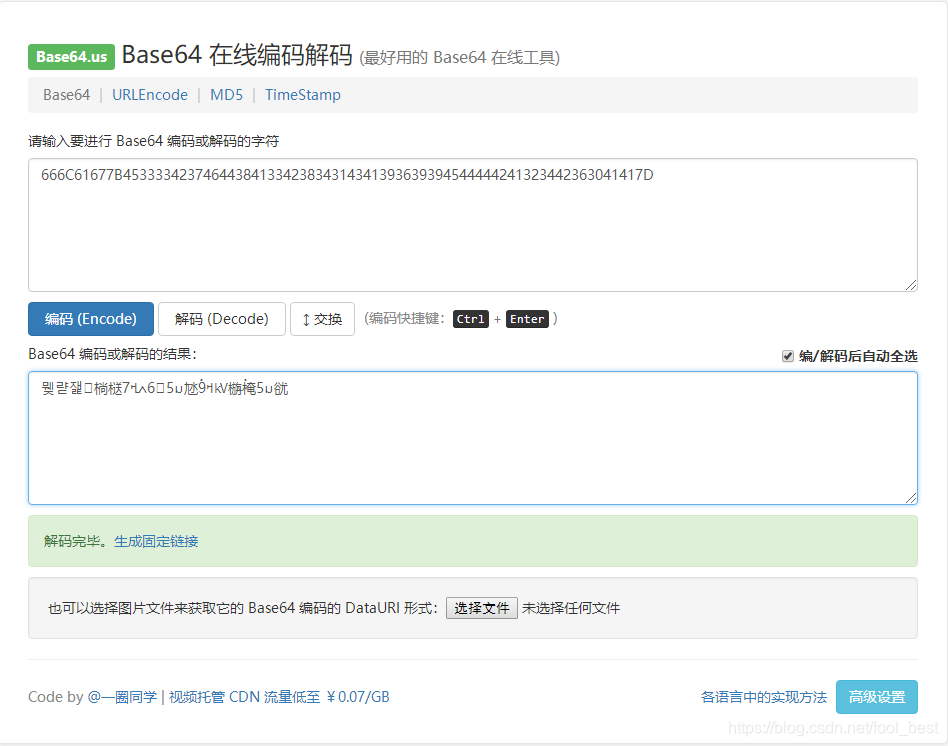Open the @一圈同学 author link
948x746 pixels.
click(x=122, y=697)
